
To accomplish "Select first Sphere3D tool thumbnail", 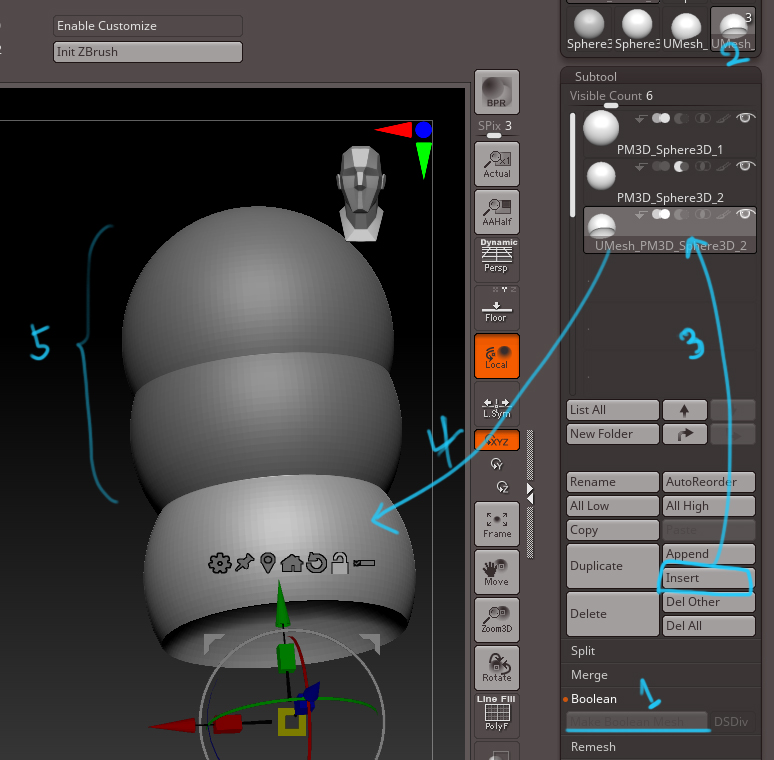I will [589, 29].
